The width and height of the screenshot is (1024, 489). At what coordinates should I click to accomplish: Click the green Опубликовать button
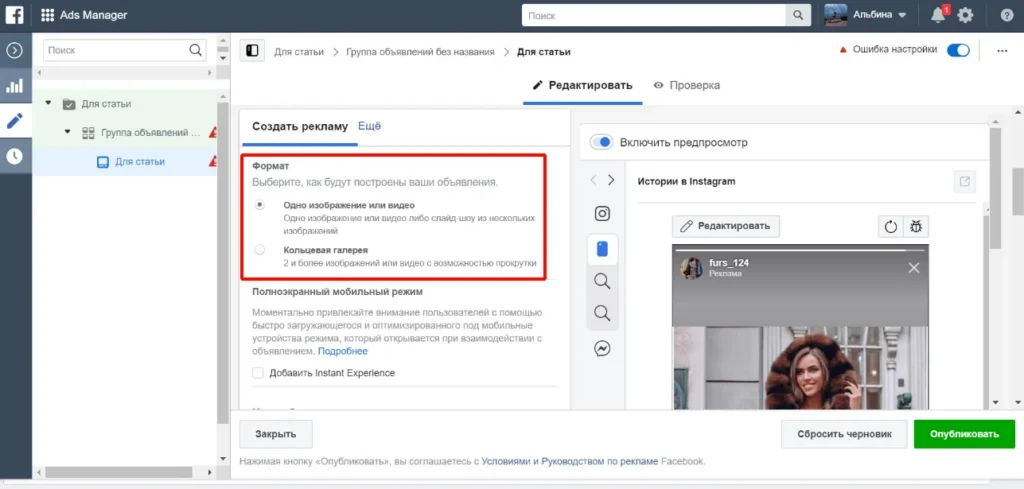[x=965, y=434]
